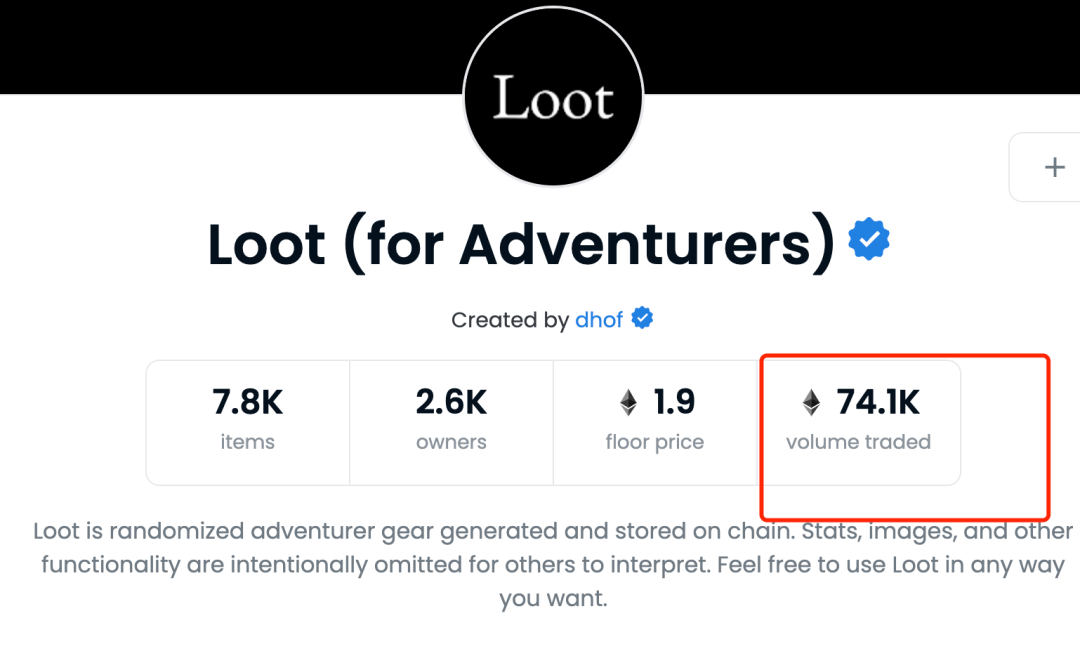Click the blue verified badge beside collection title
Viewport: 1080px width, 656px height.
click(869, 239)
